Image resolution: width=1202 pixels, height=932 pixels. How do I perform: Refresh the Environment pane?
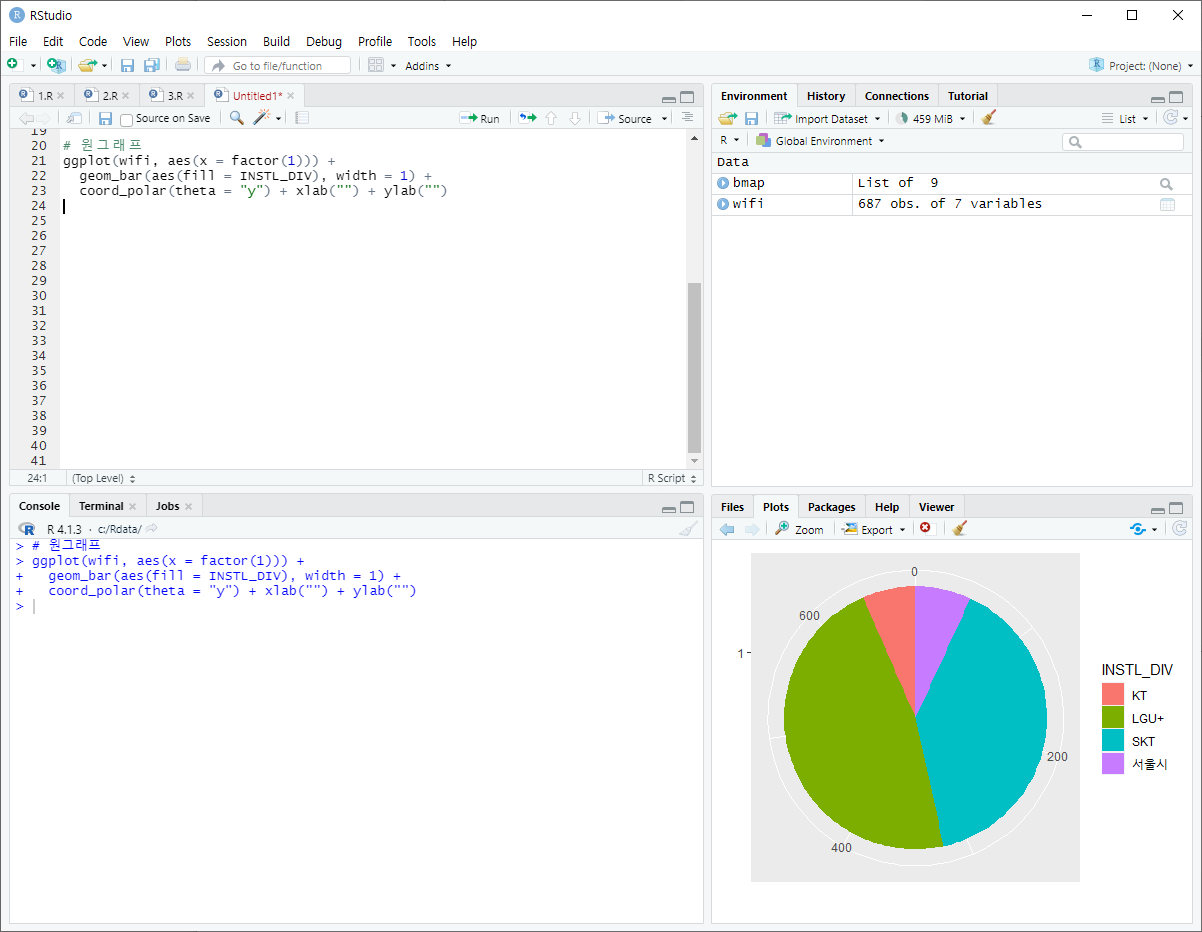[x=1171, y=118]
